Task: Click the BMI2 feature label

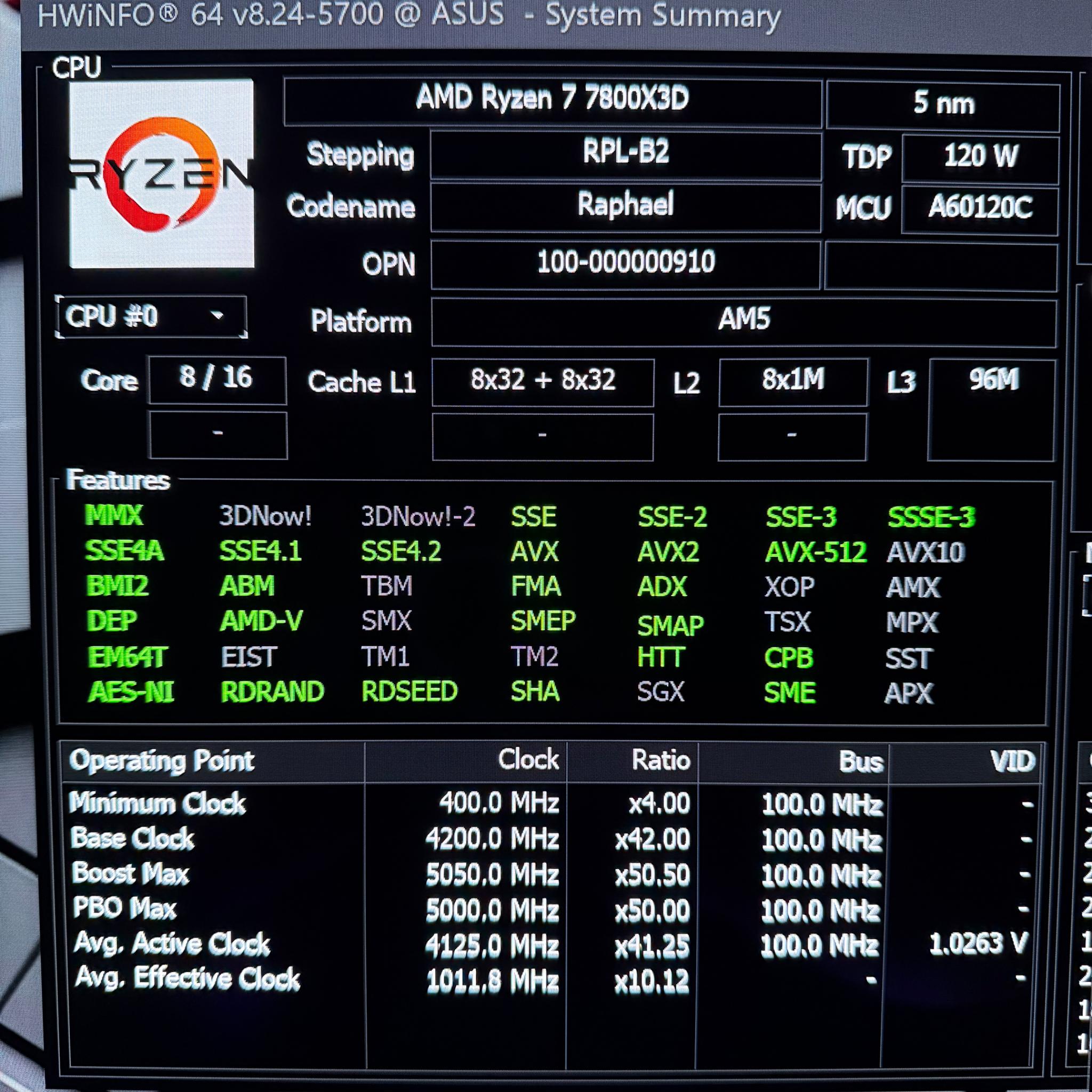Action: click(x=117, y=585)
